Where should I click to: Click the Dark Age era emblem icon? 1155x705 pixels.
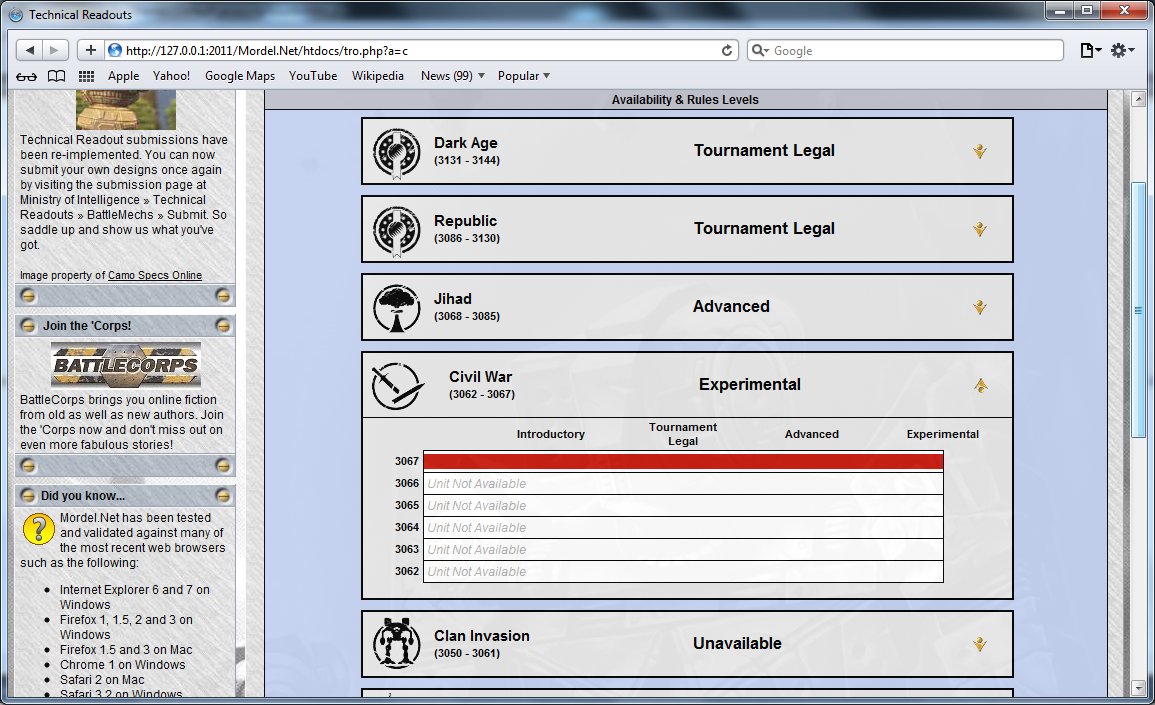tap(397, 152)
